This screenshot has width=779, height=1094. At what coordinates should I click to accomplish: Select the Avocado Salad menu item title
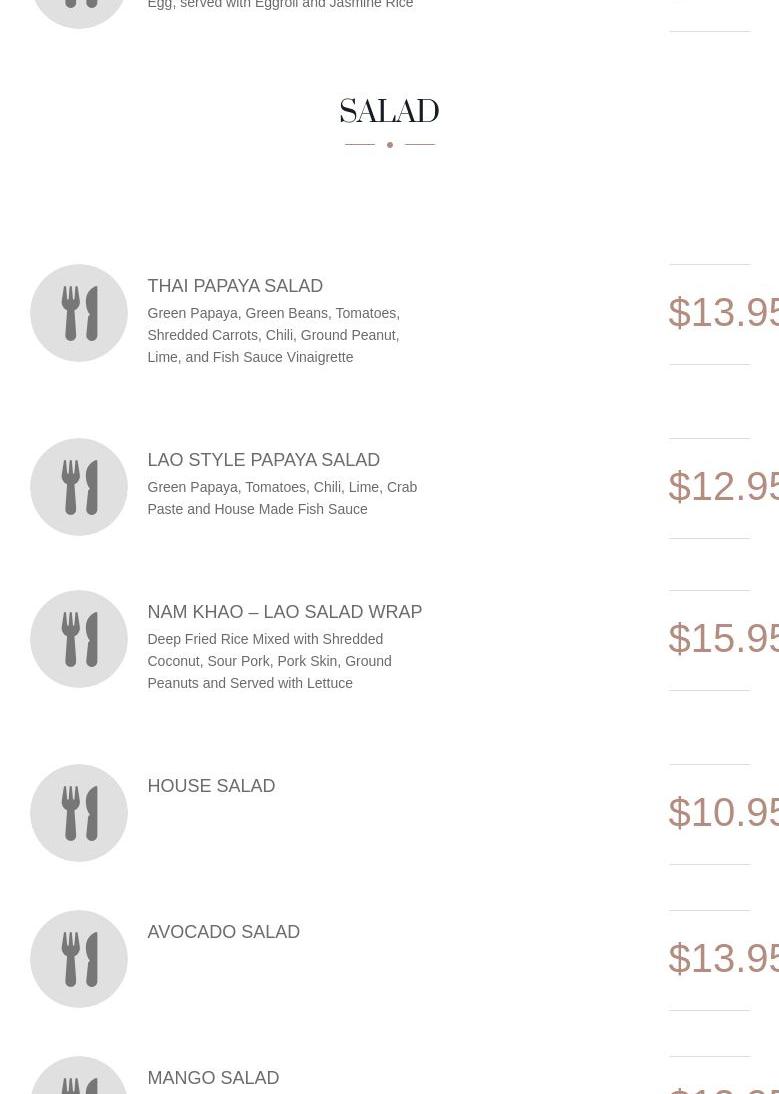pyautogui.click(x=223, y=932)
